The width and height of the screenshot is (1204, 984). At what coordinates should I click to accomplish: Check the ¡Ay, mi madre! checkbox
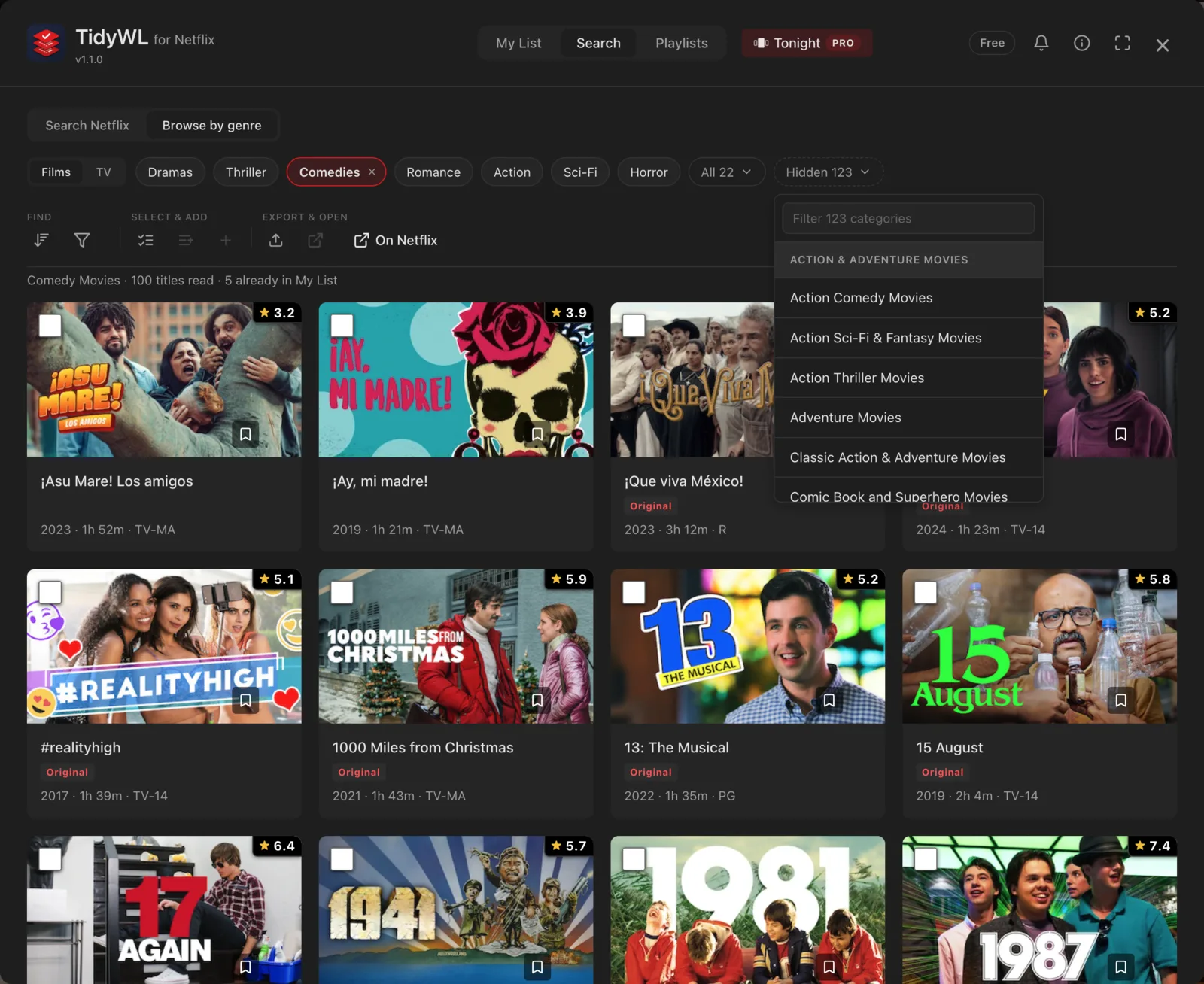click(x=342, y=326)
